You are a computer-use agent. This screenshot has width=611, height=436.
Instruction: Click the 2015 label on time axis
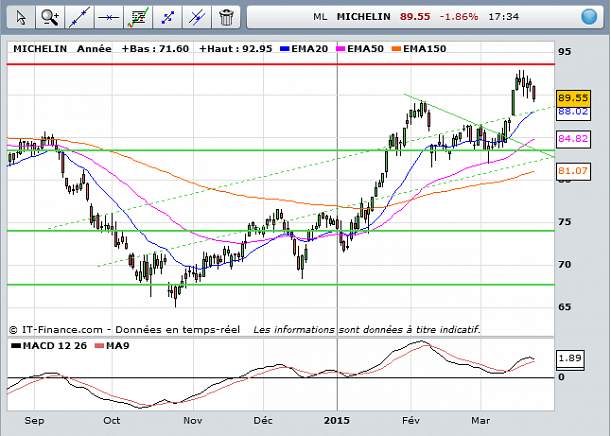pos(337,421)
